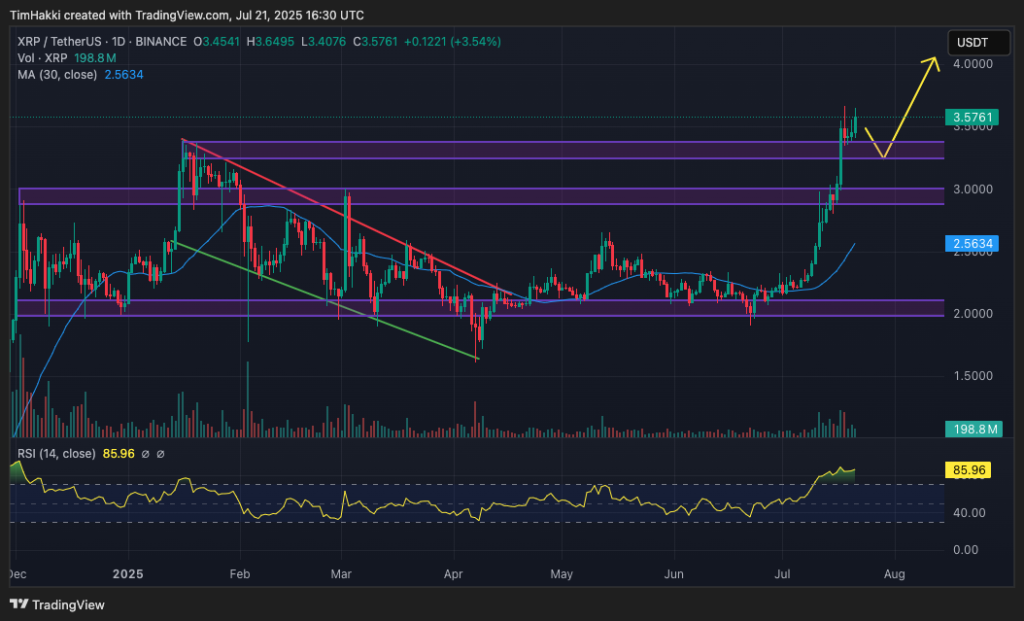Select the Vol · XRP indicator legend

pos(39,57)
